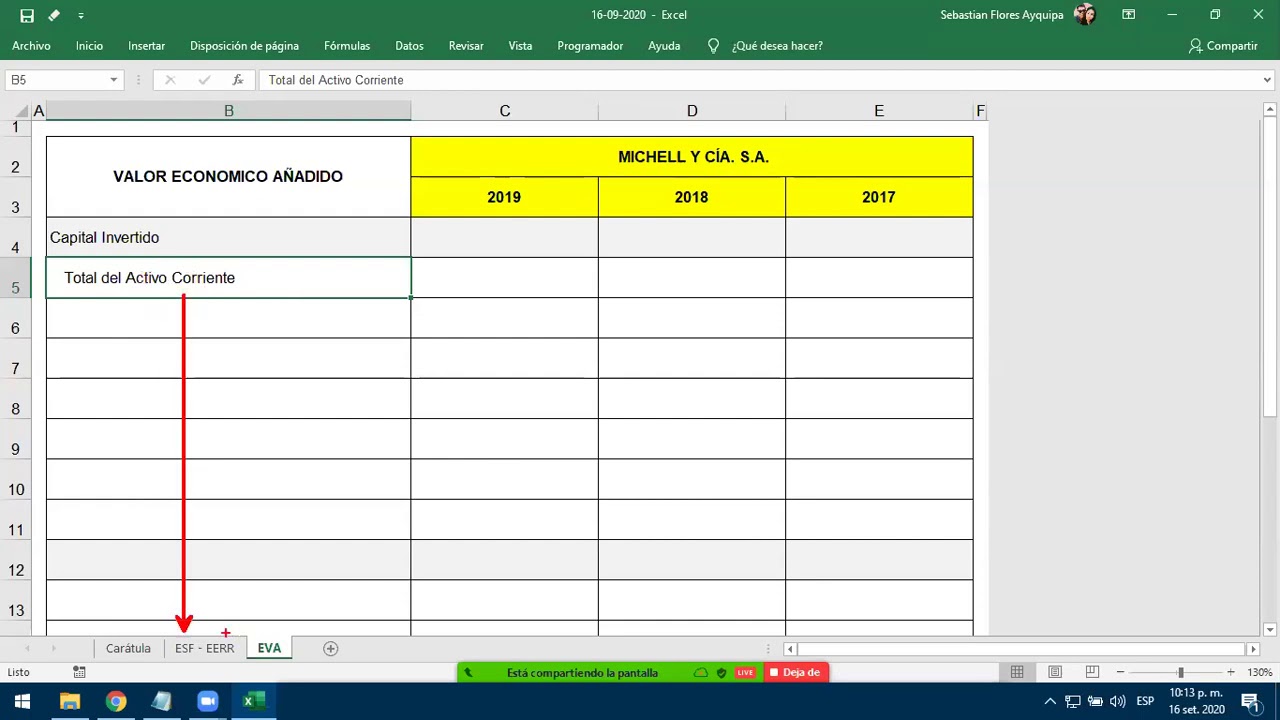This screenshot has height=720, width=1280.
Task: Open the Insertar ribbon tab
Action: coord(146,46)
